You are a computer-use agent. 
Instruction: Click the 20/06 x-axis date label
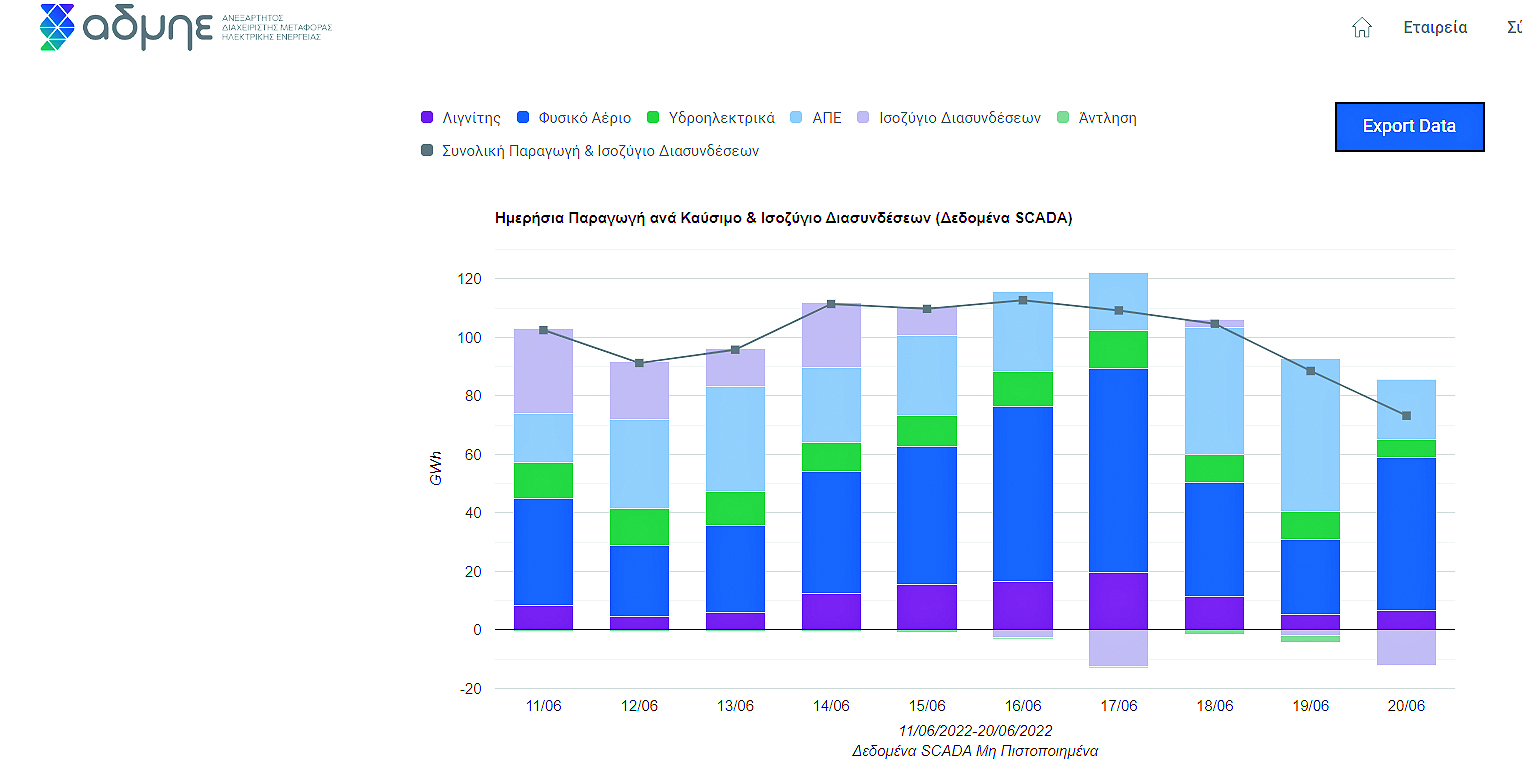point(1406,706)
